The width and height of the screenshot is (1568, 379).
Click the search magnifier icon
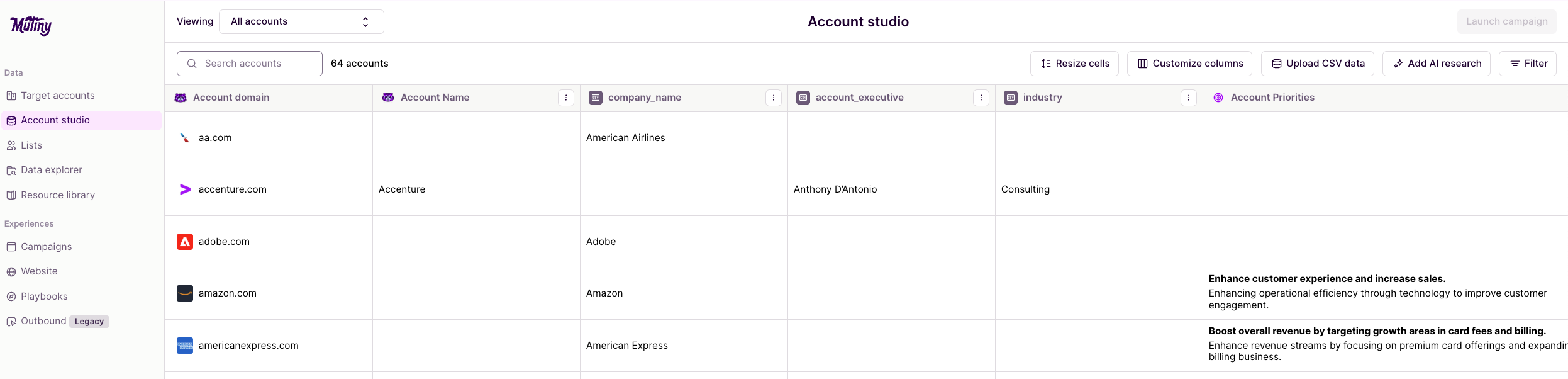(192, 64)
